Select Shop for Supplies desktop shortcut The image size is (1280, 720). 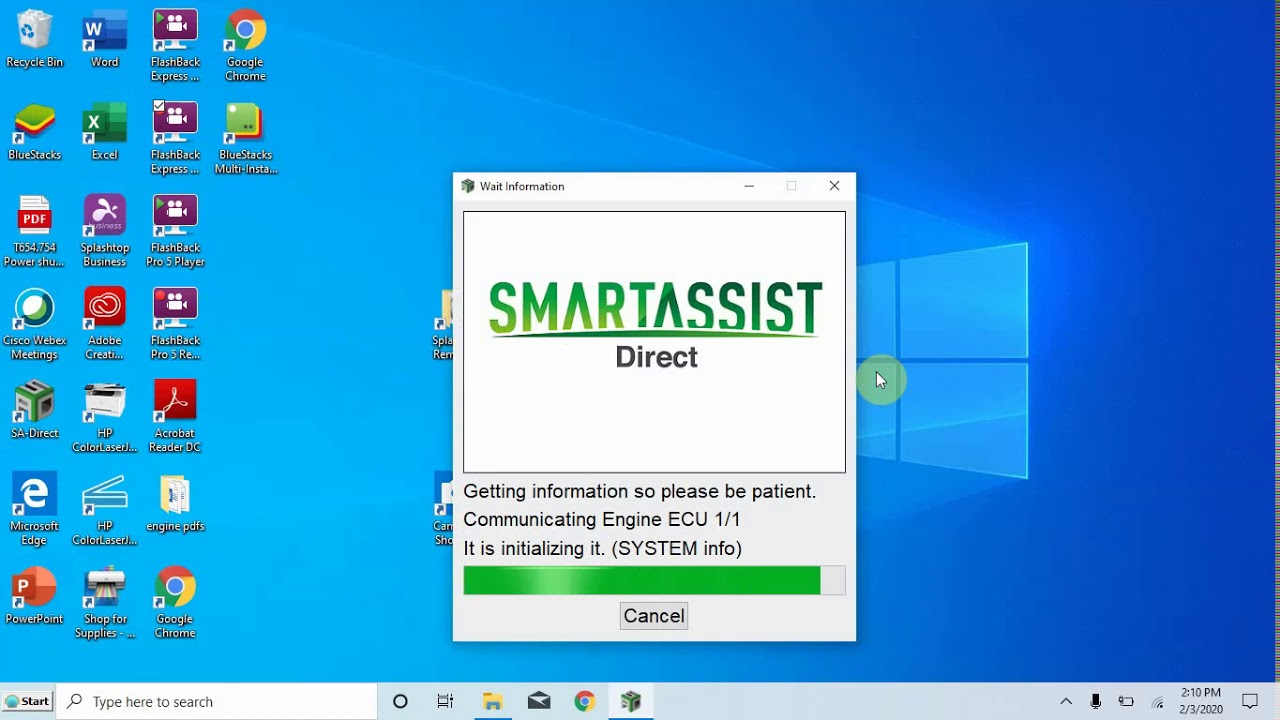[104, 603]
